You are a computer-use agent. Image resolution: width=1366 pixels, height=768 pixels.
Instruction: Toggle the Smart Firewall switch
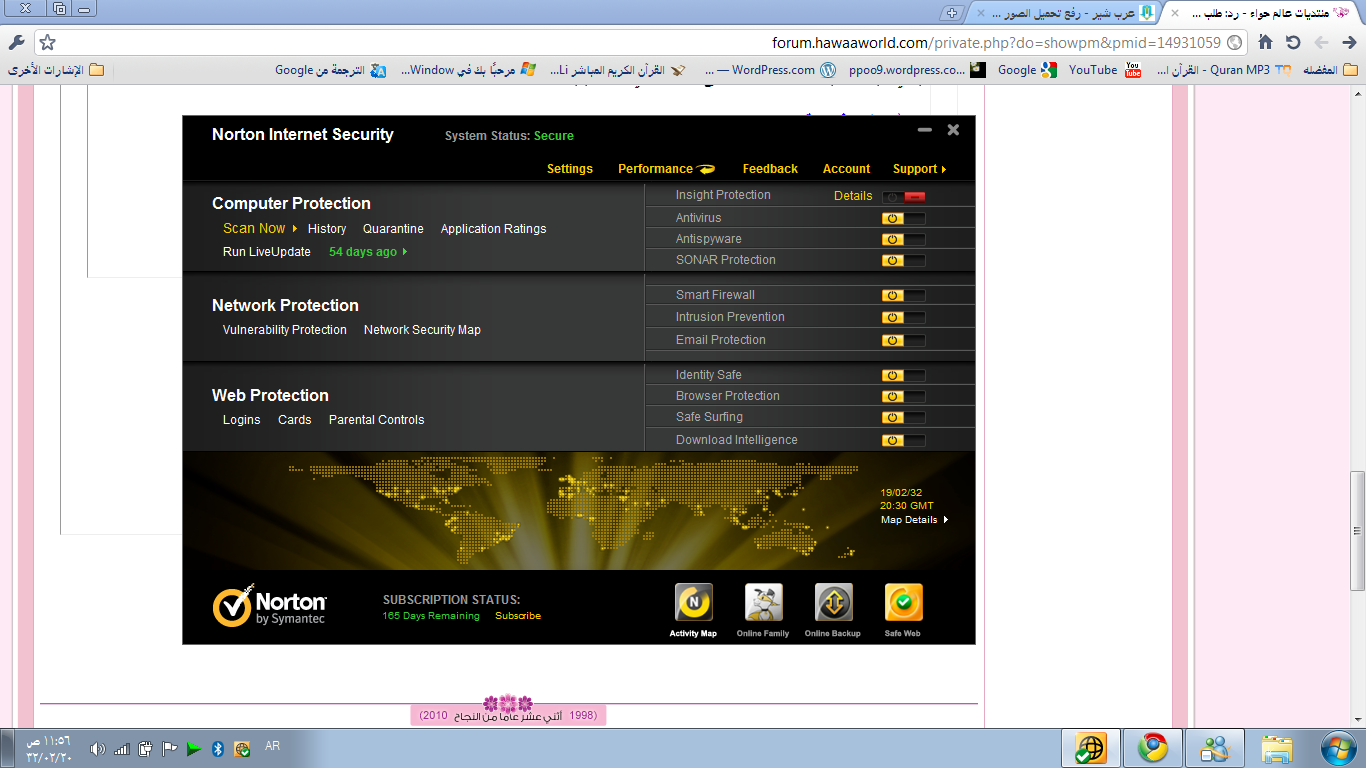[x=903, y=295]
